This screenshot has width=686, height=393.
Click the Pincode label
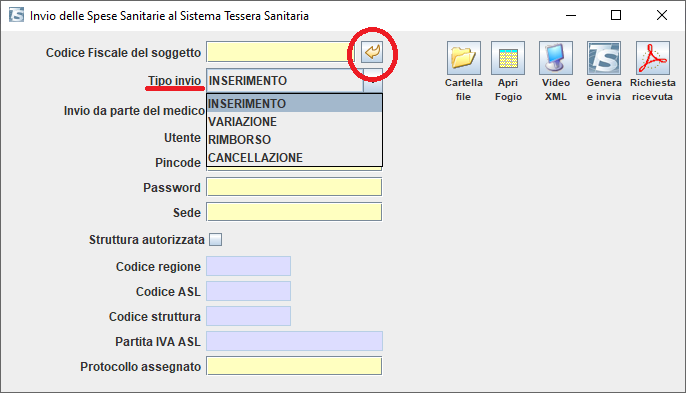178,163
